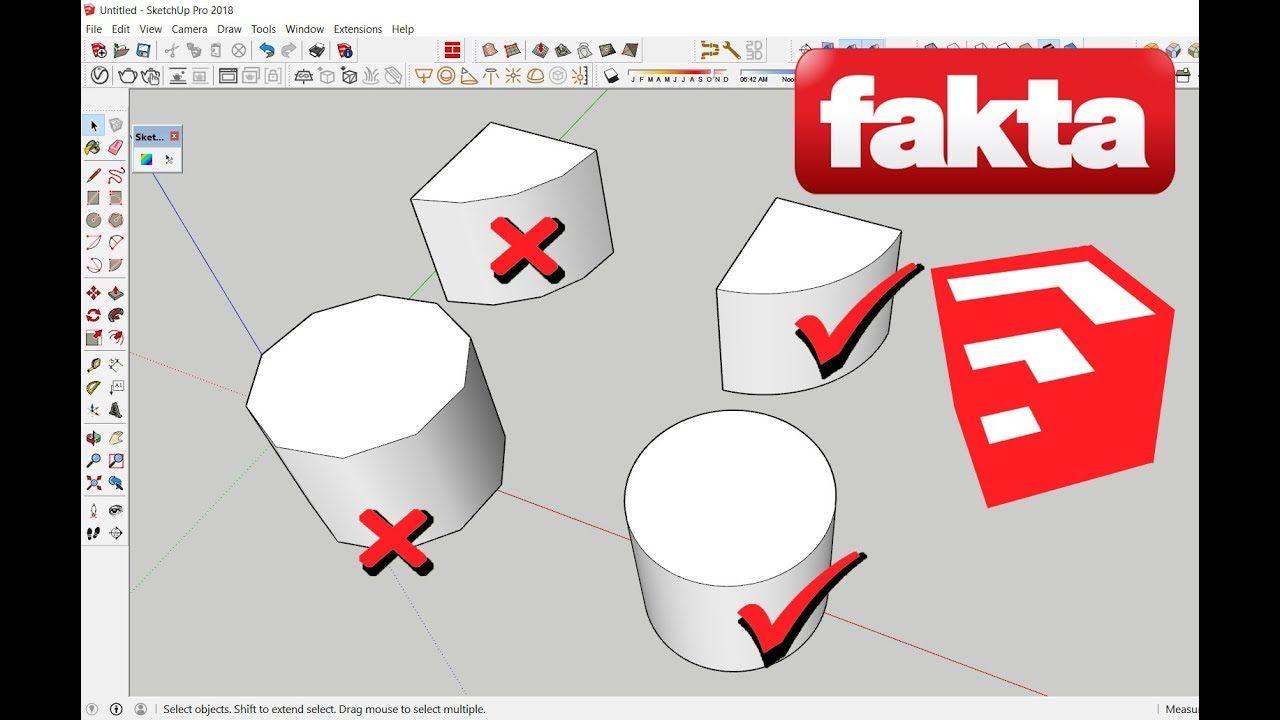Start V-Ray render with teapot icon

coord(127,75)
